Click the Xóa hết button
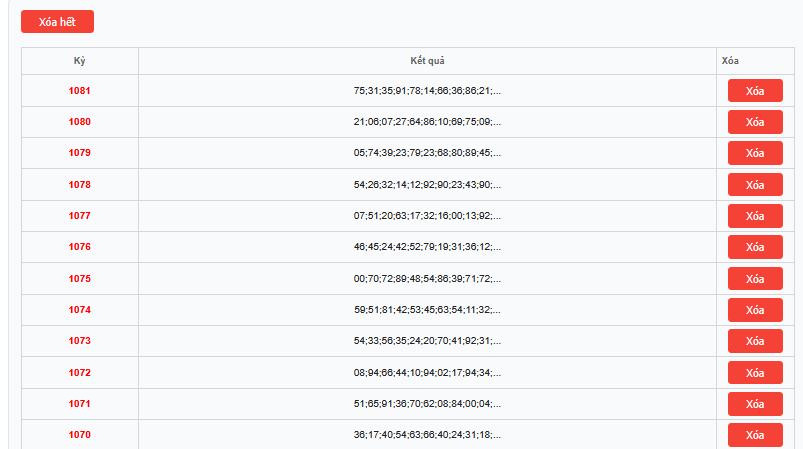 [57, 22]
